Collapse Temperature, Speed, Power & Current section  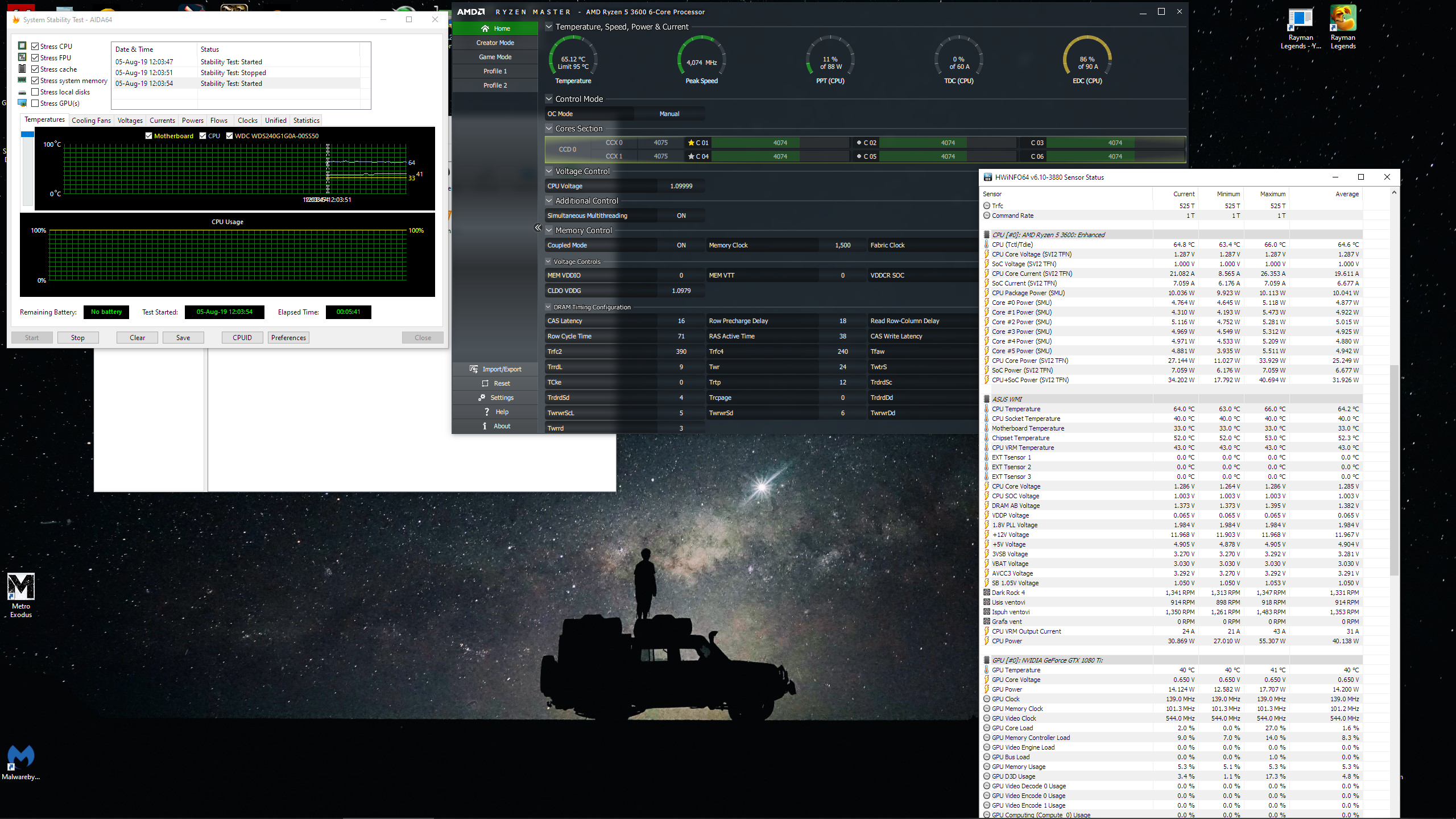pos(549,27)
